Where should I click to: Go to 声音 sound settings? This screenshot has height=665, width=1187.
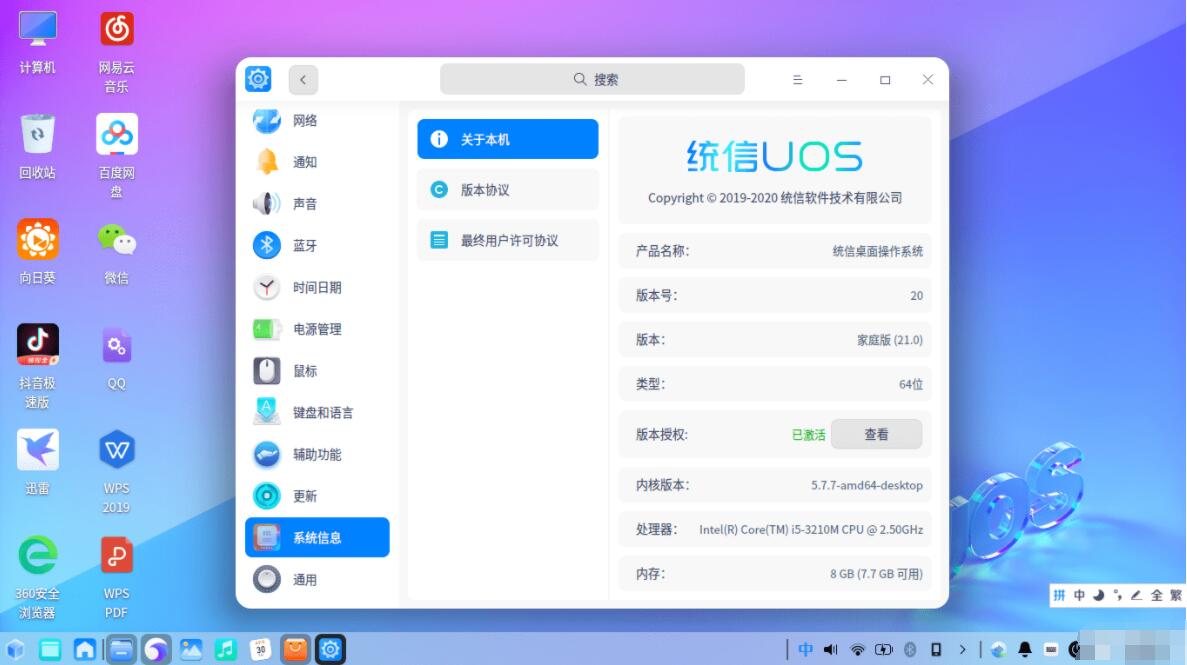coord(317,204)
